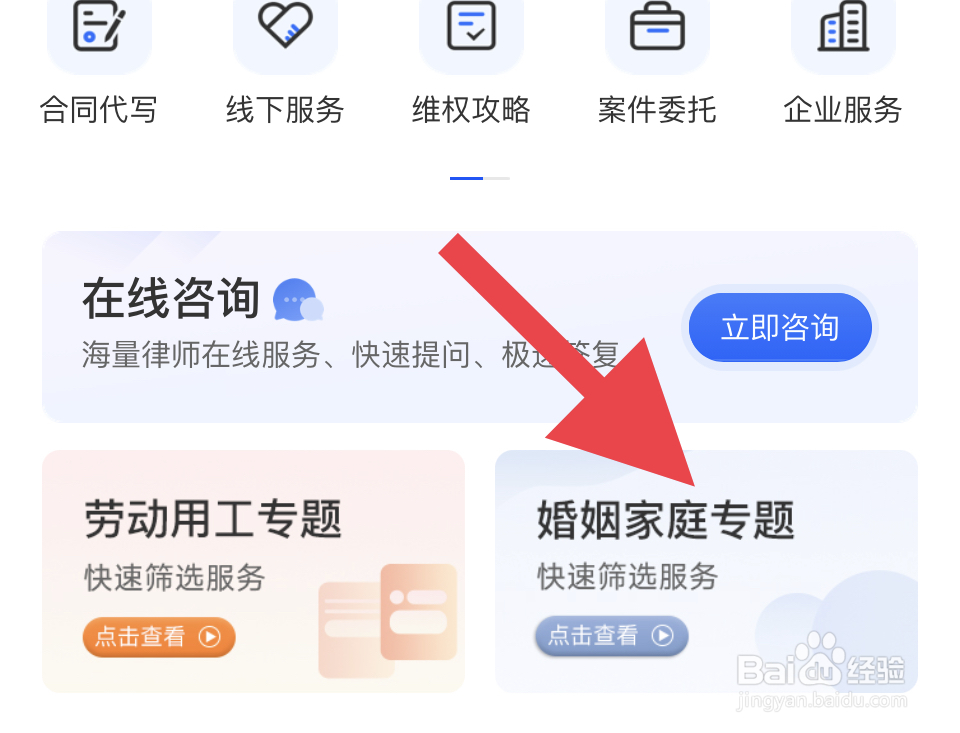Select the page indicator bar below the icons

(x=479, y=178)
